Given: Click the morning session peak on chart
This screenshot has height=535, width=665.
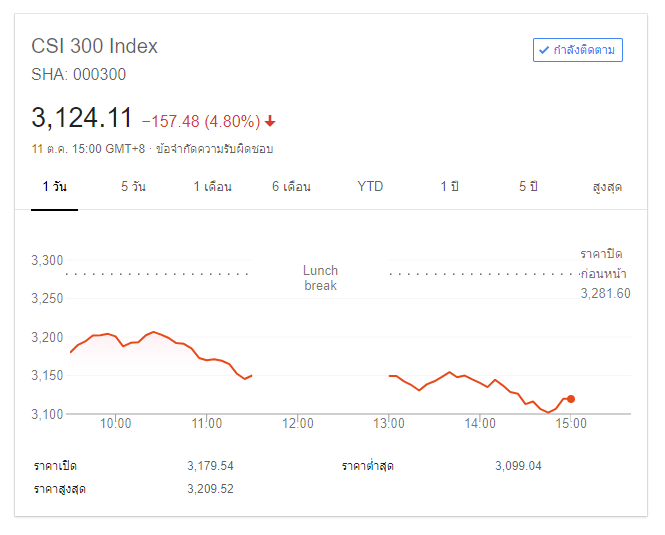Looking at the screenshot, I should click(154, 332).
